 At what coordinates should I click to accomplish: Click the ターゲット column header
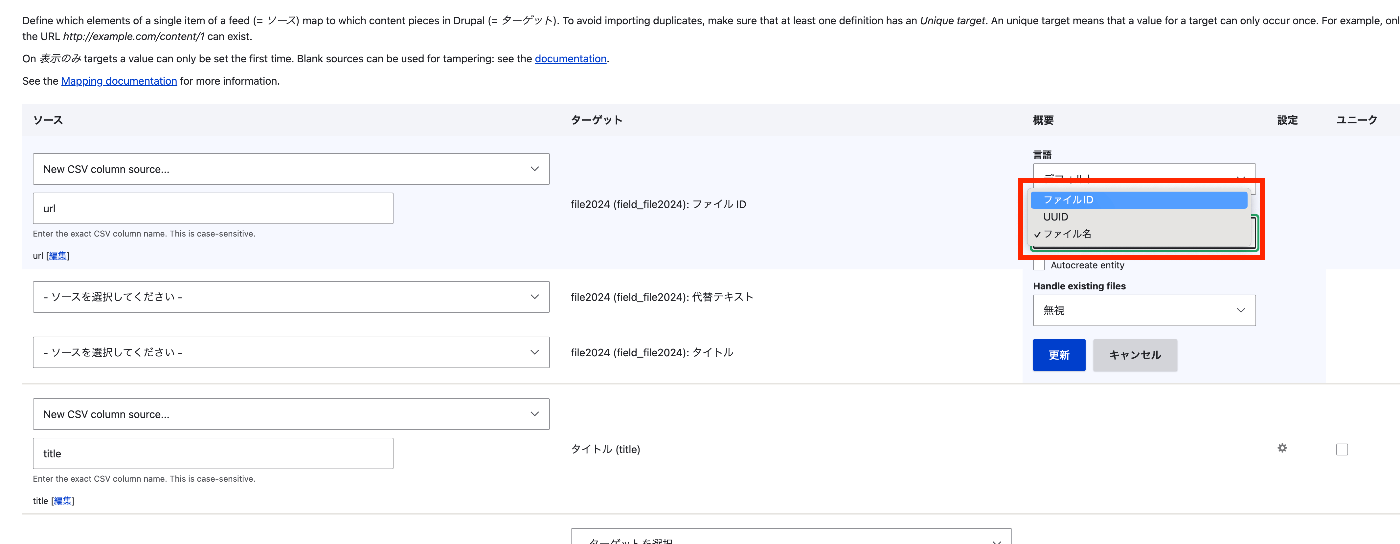[597, 120]
